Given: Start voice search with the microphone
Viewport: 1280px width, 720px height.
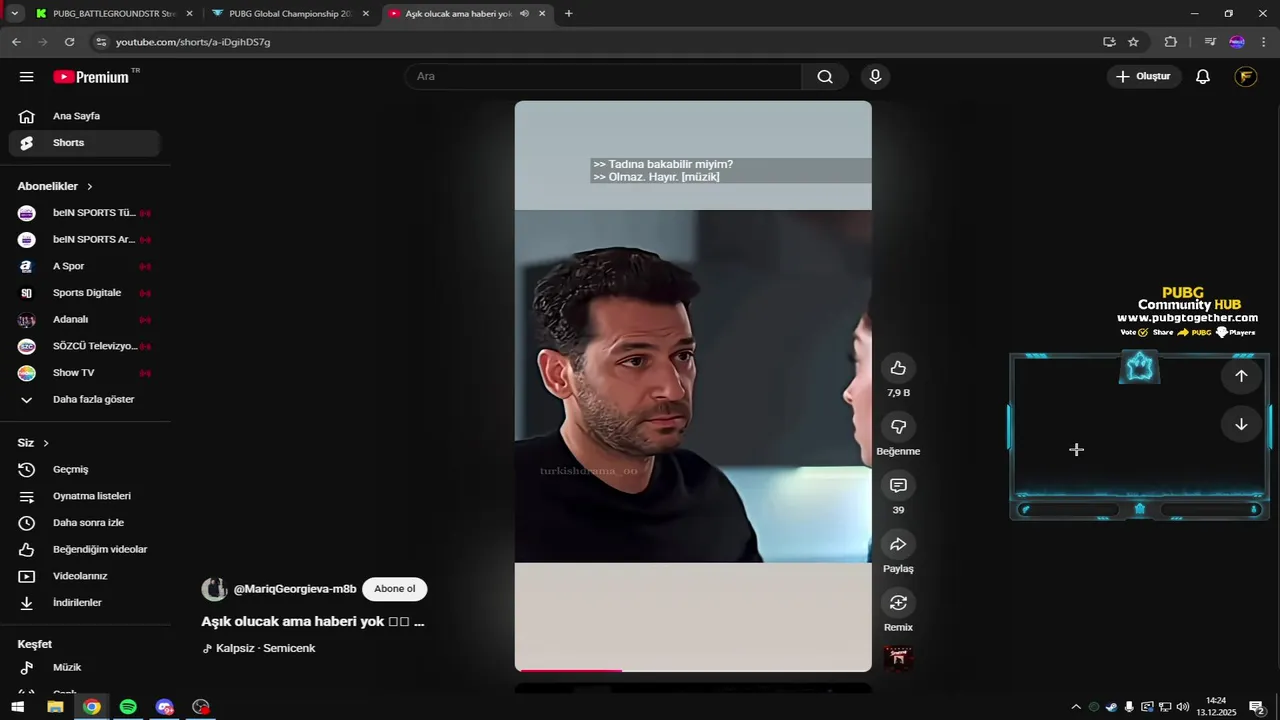Looking at the screenshot, I should [x=875, y=77].
